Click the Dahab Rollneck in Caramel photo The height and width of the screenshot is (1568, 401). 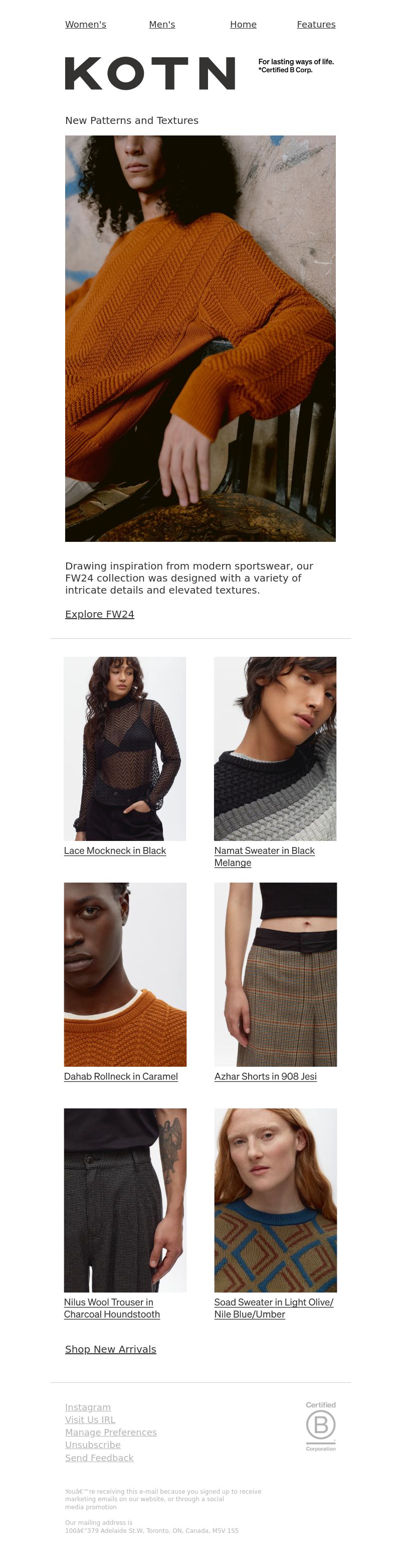125,974
